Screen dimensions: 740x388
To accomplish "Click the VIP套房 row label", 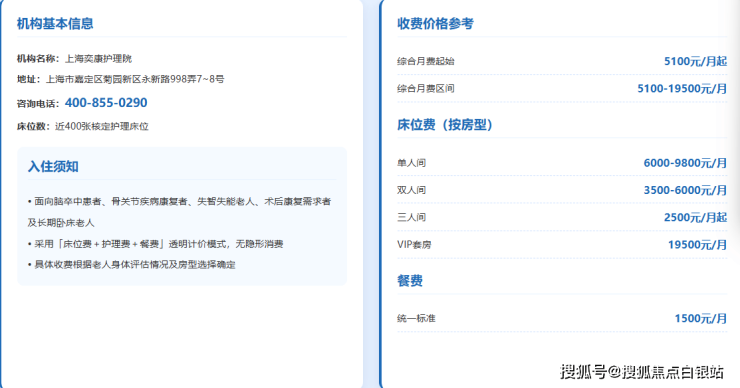I will 414,245.
